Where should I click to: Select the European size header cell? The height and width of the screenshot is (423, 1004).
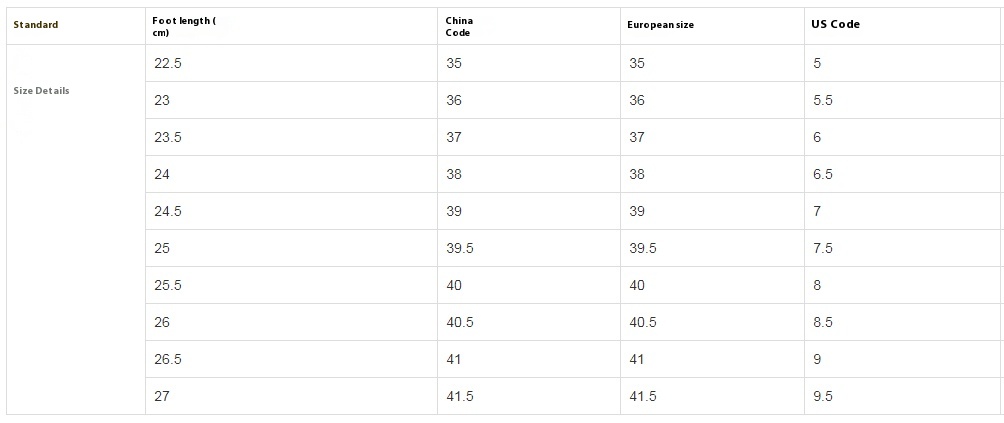[x=660, y=25]
